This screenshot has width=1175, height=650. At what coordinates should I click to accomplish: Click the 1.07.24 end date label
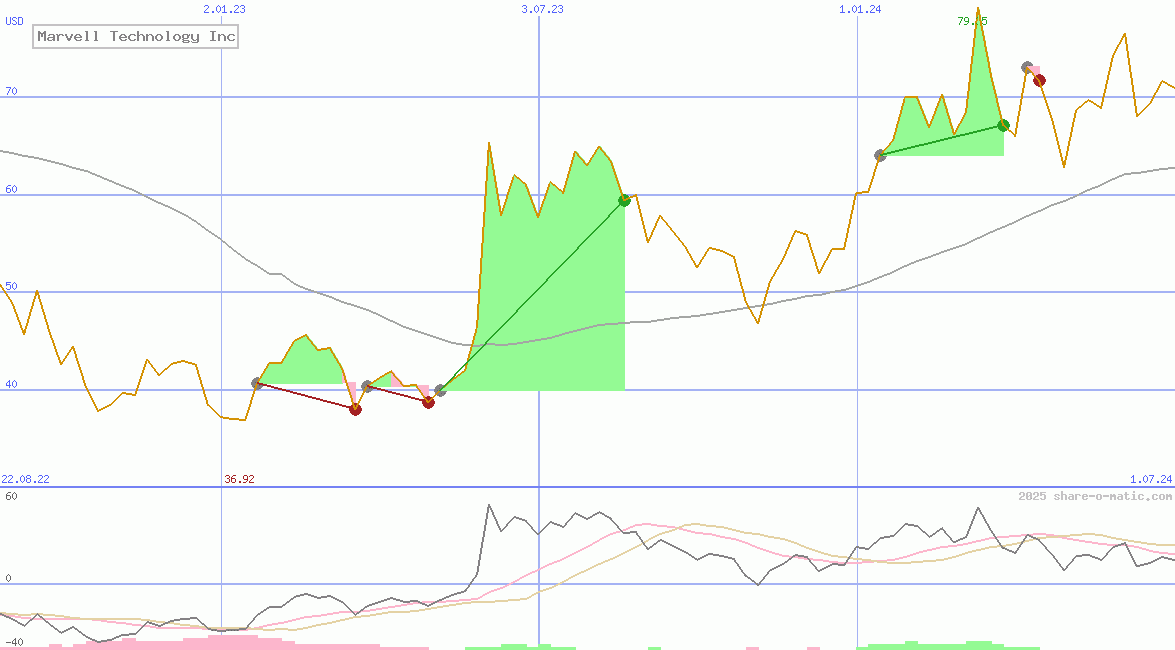[x=1151, y=479]
